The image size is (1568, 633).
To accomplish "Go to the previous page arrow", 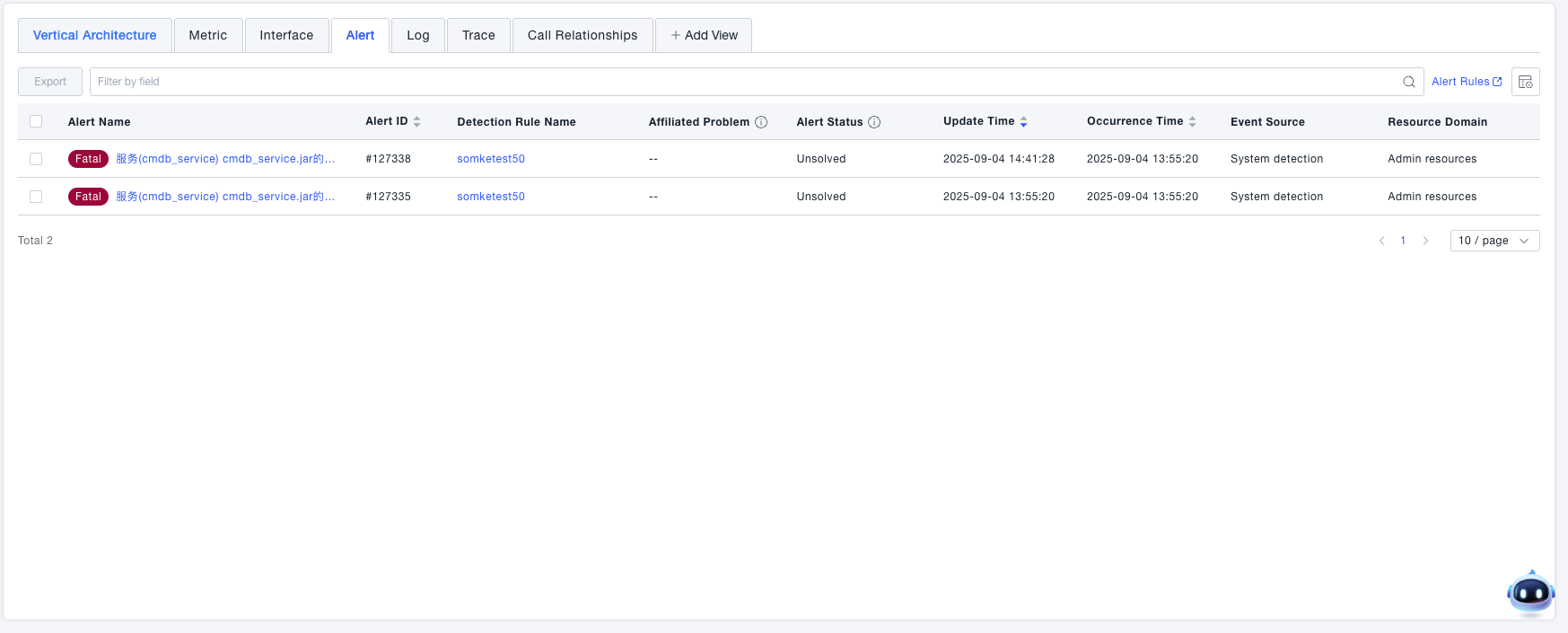I will point(1381,241).
